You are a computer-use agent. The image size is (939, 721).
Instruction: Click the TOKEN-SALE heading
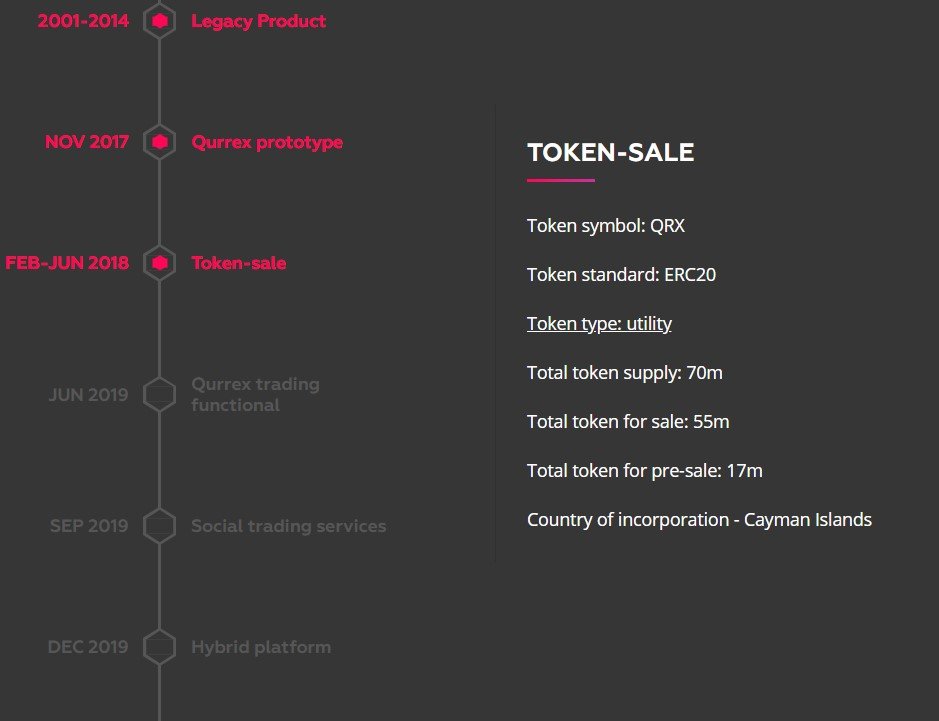(x=610, y=152)
